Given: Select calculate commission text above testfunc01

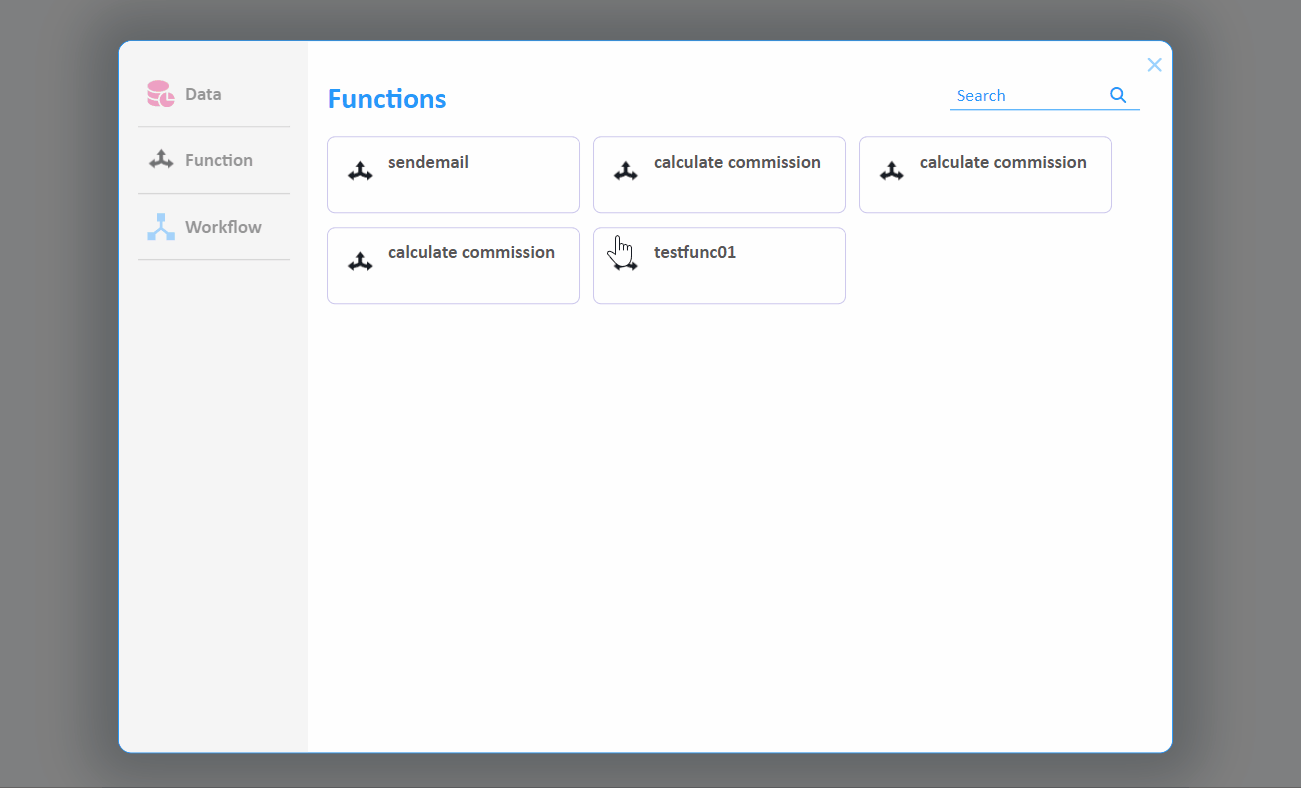Looking at the screenshot, I should click(737, 162).
